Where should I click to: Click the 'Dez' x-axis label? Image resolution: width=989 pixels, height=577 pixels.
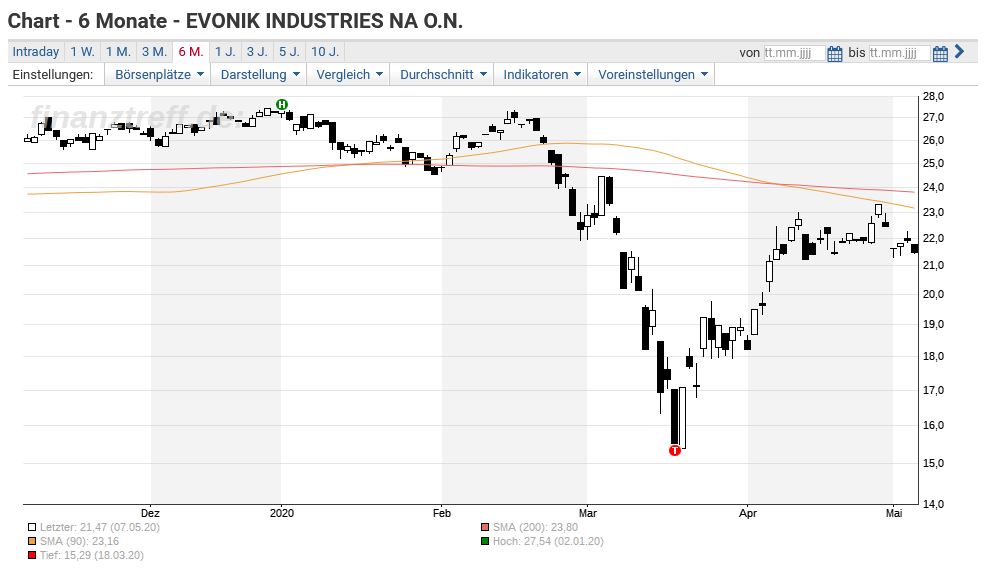(150, 513)
